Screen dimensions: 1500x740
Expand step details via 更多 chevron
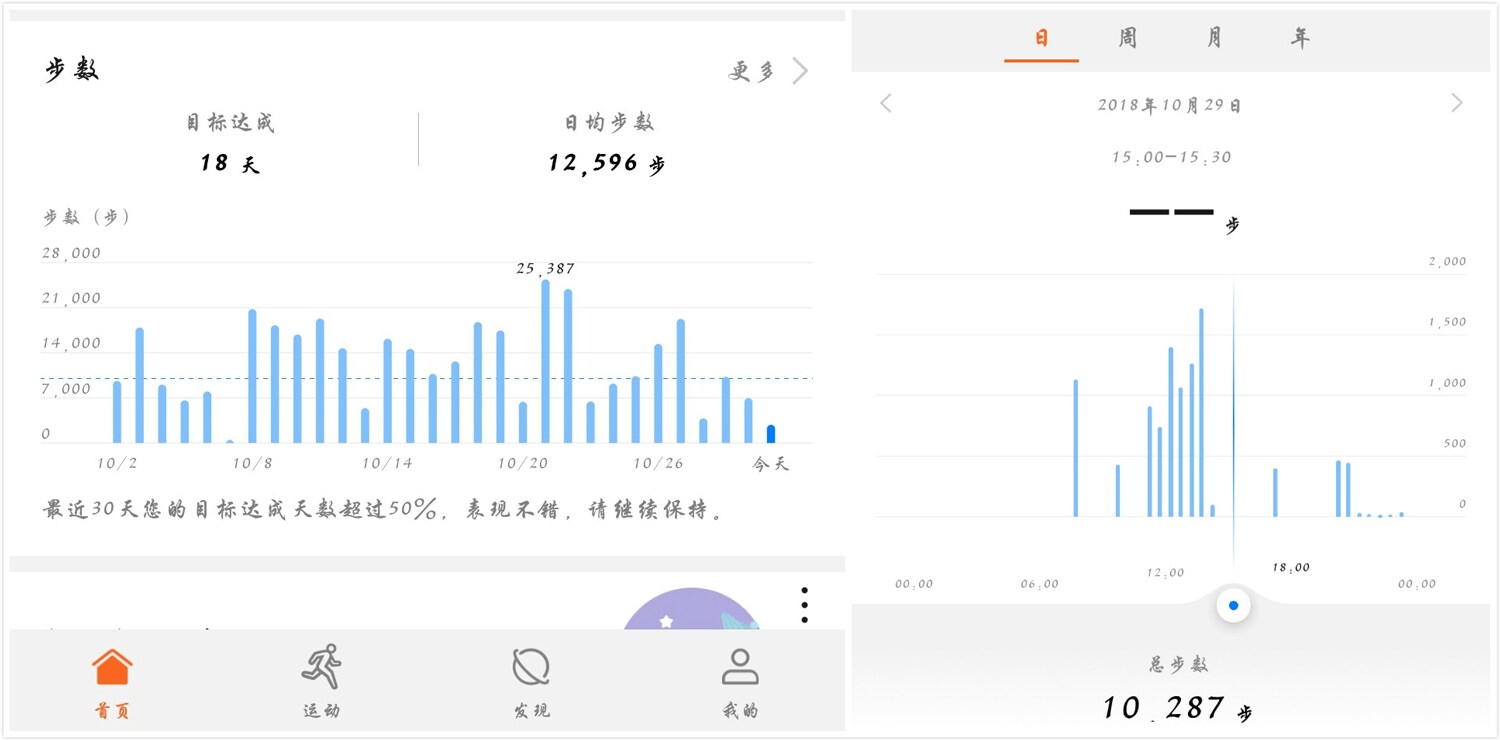800,71
